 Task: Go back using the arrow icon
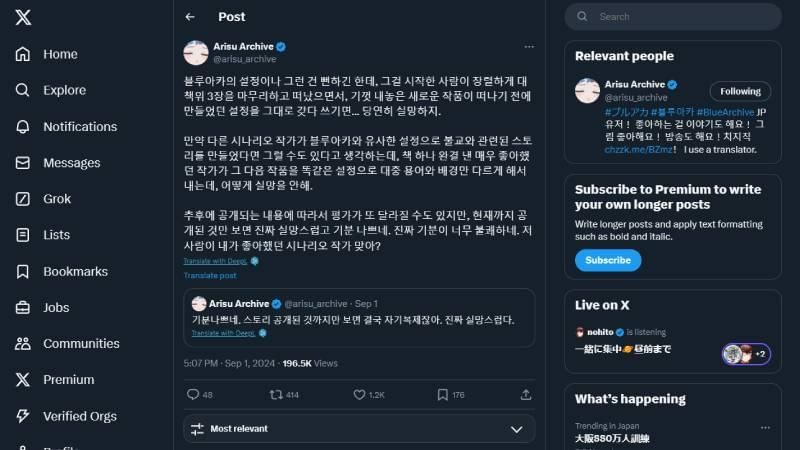point(190,17)
